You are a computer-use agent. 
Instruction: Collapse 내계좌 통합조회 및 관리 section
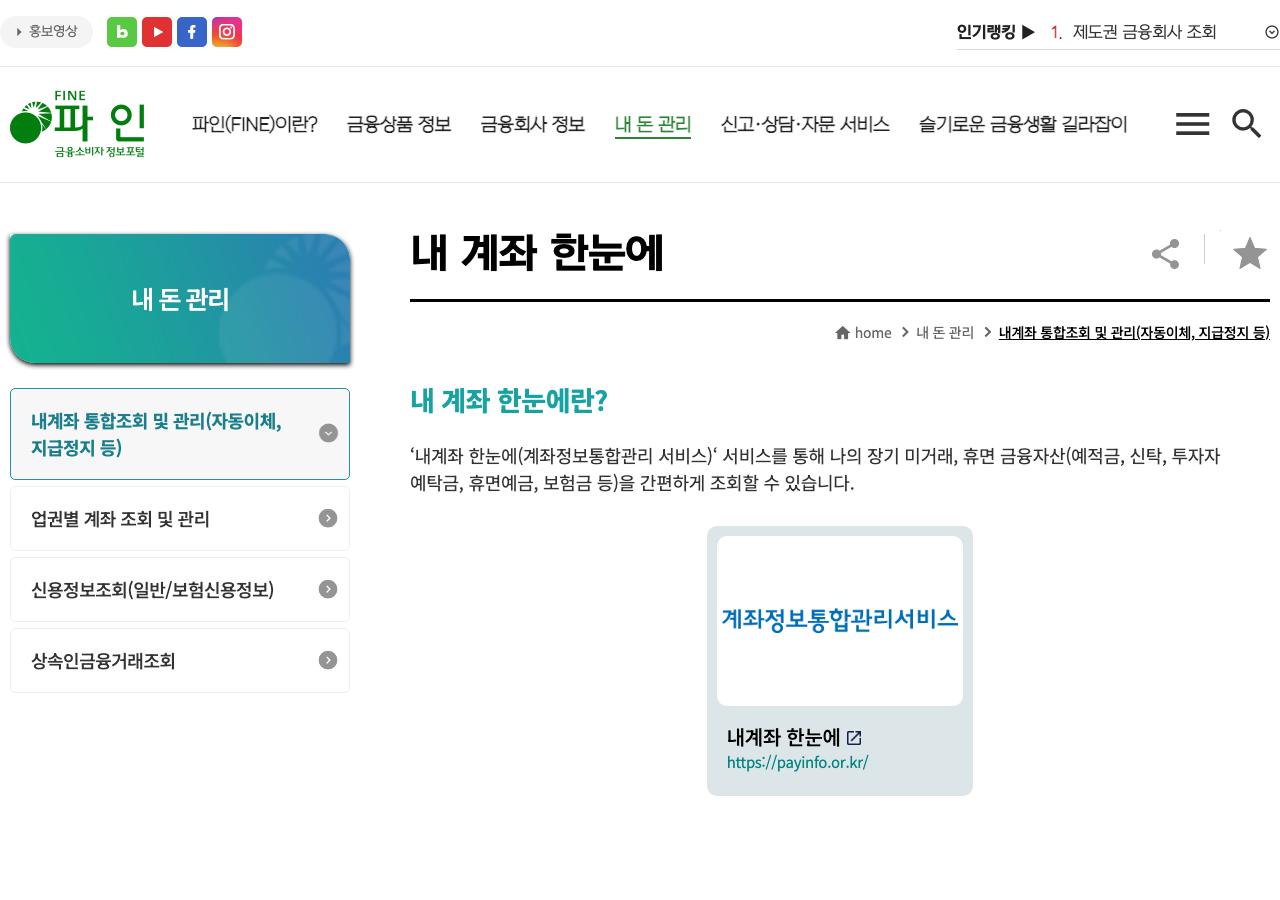coord(328,433)
